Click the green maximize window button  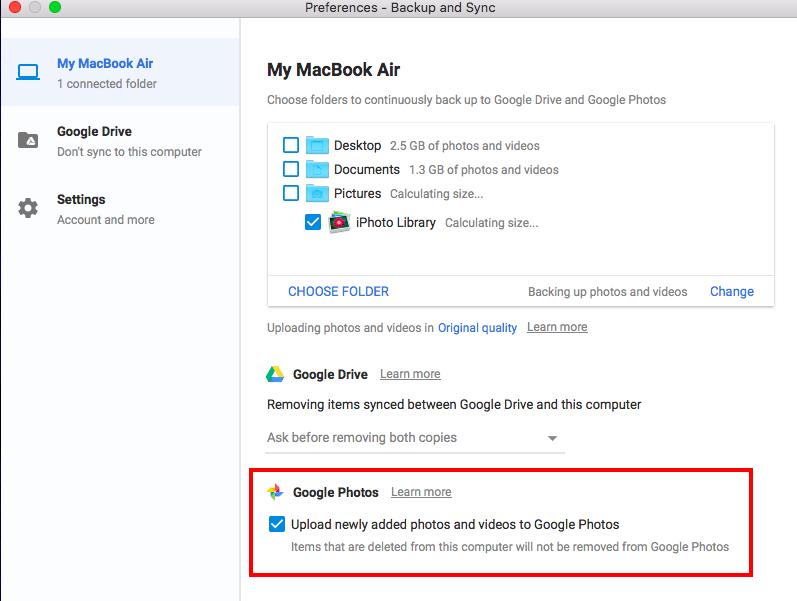click(55, 7)
